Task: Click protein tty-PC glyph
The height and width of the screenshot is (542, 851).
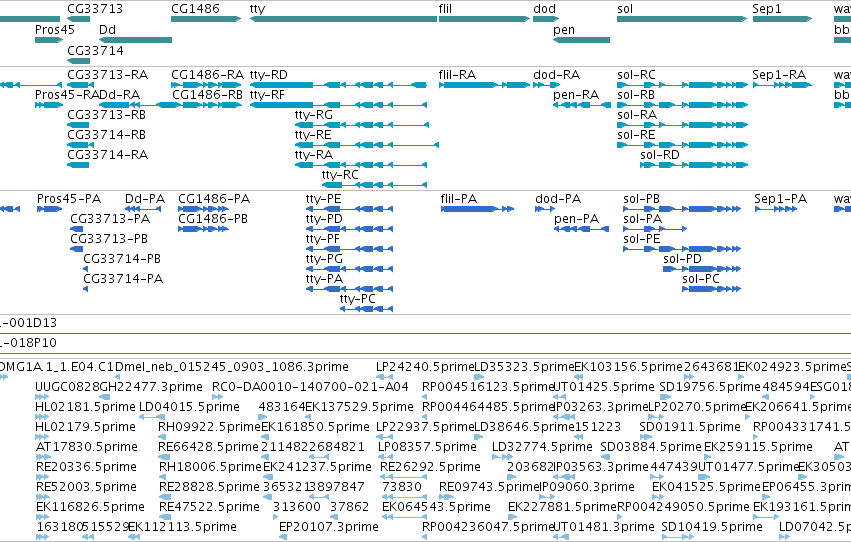Action: [366, 309]
